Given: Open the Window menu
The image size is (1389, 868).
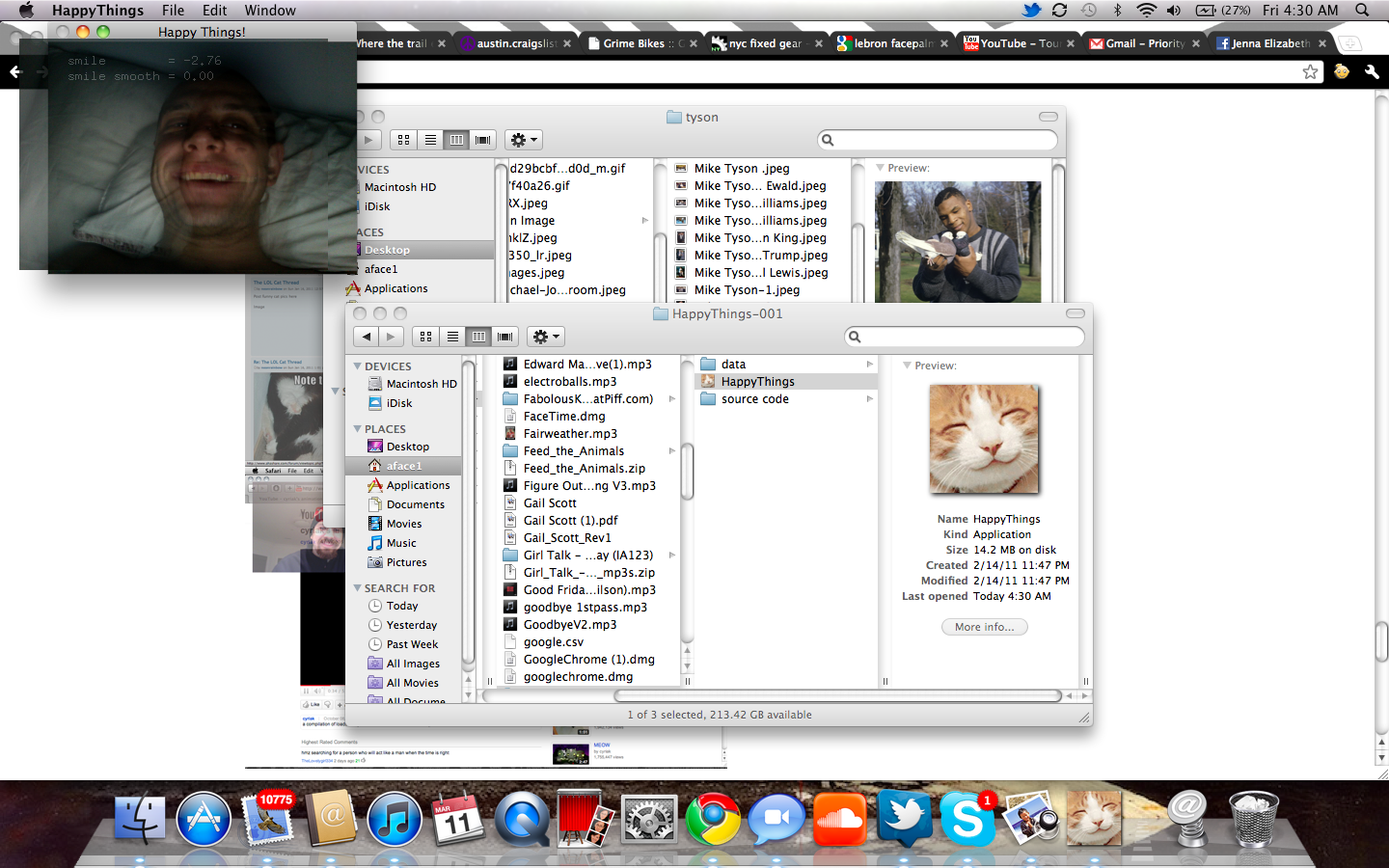Looking at the screenshot, I should (270, 11).
